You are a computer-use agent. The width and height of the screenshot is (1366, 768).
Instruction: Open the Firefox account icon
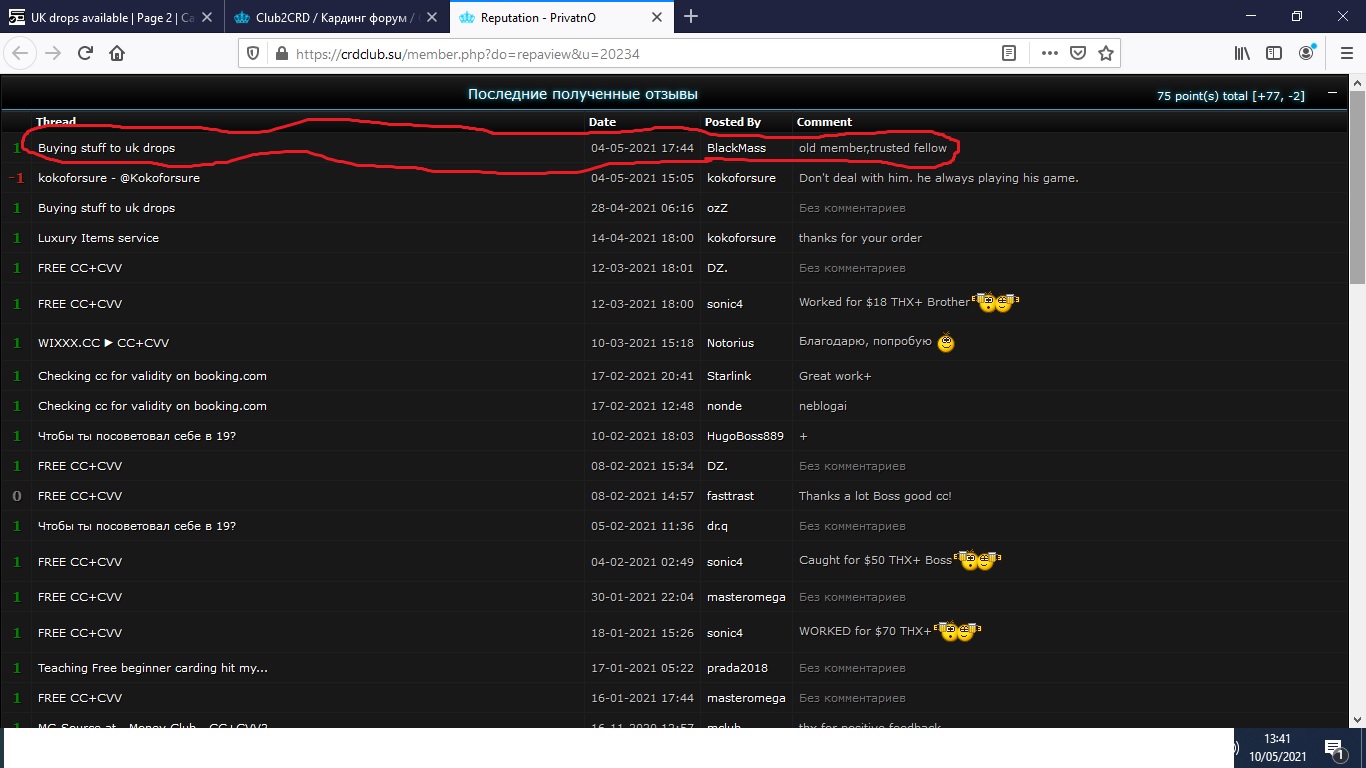tap(1307, 54)
